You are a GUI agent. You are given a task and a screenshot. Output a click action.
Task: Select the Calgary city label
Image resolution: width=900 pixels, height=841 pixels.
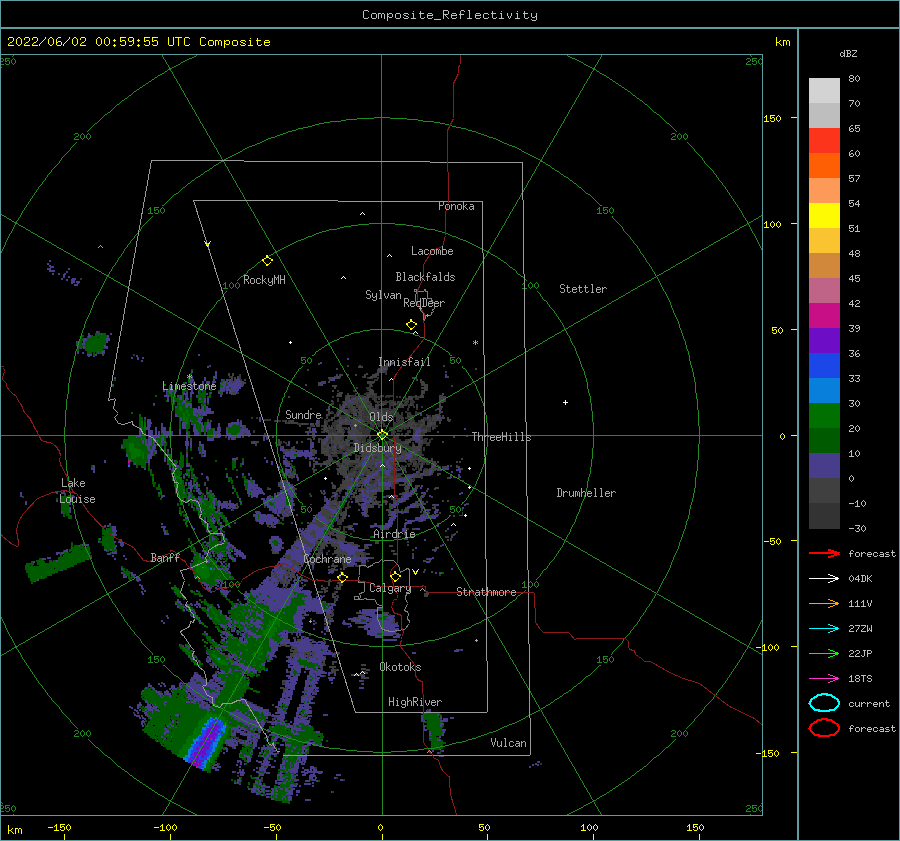390,588
